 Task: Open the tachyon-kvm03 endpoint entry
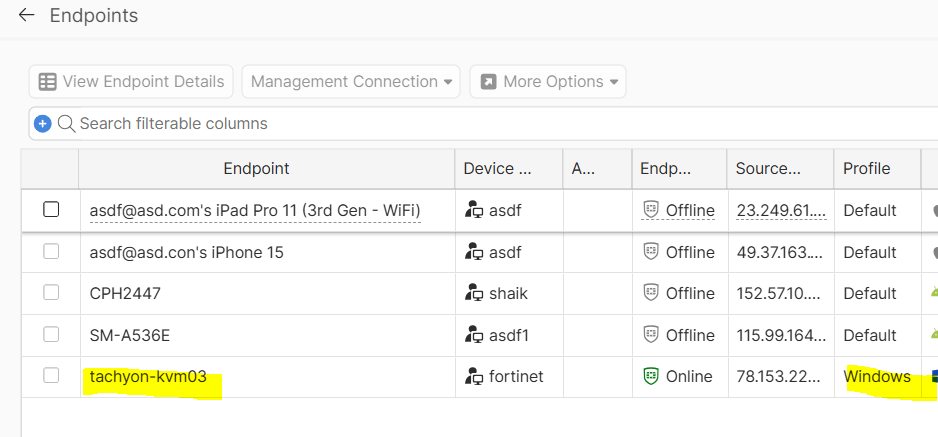pos(148,377)
